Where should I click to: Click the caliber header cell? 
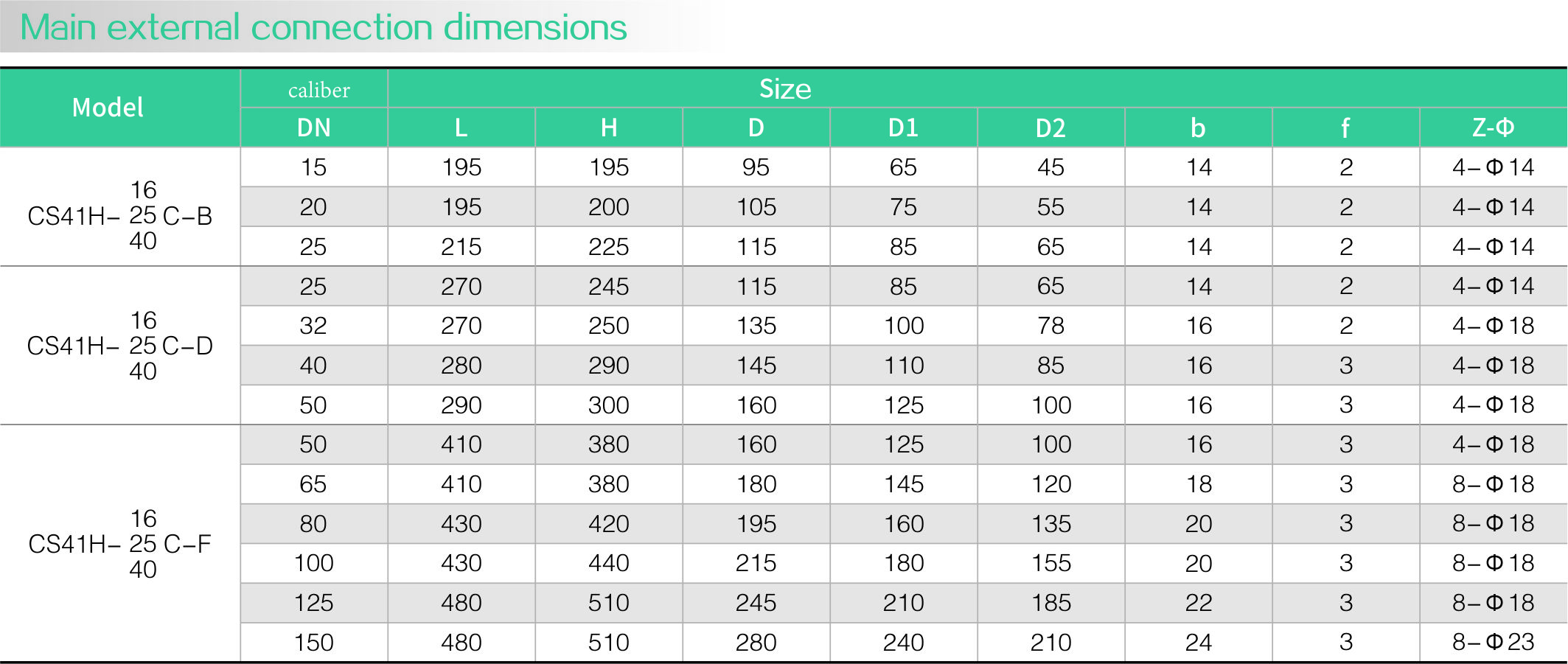click(318, 90)
